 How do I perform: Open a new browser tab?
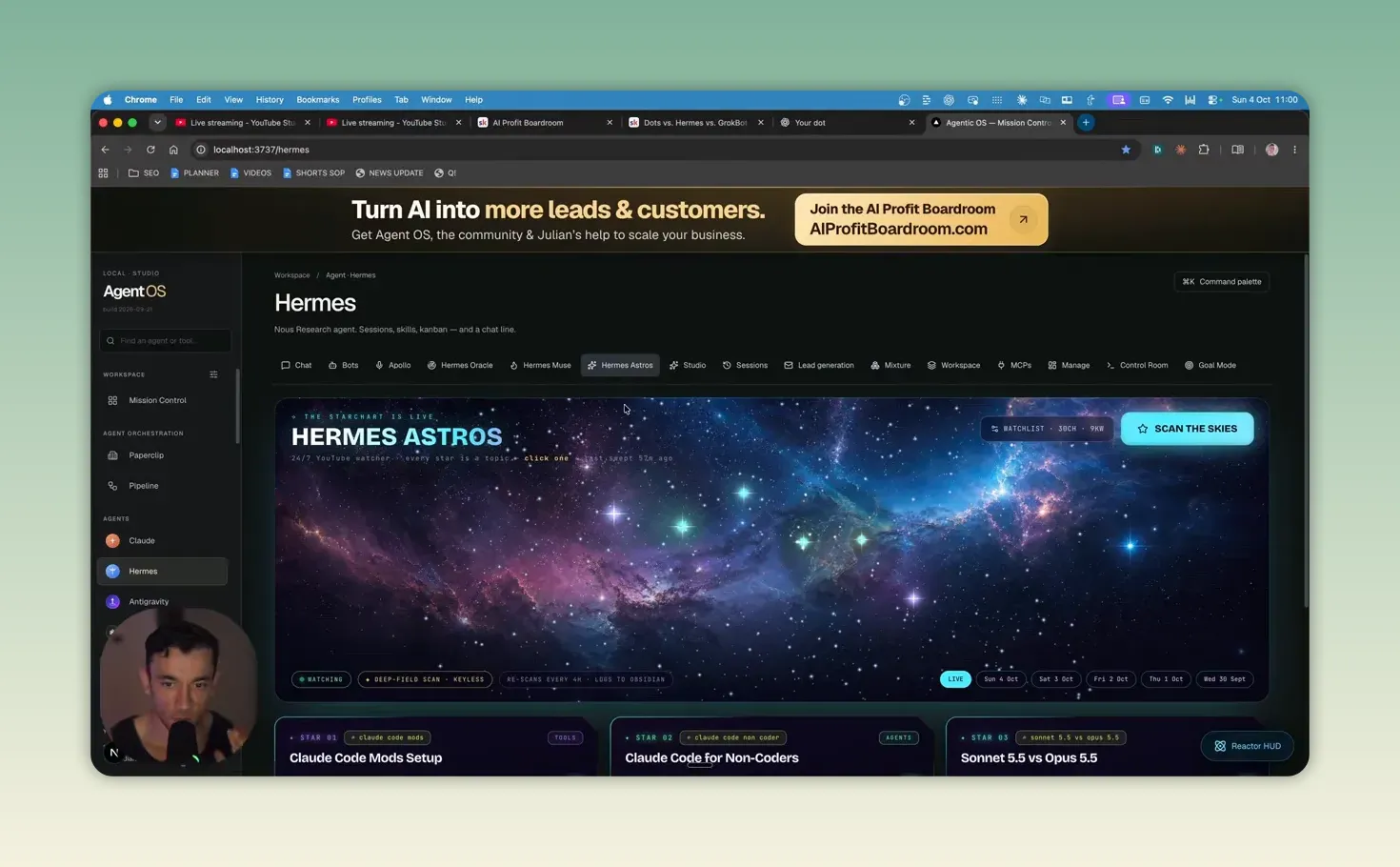(x=1086, y=122)
